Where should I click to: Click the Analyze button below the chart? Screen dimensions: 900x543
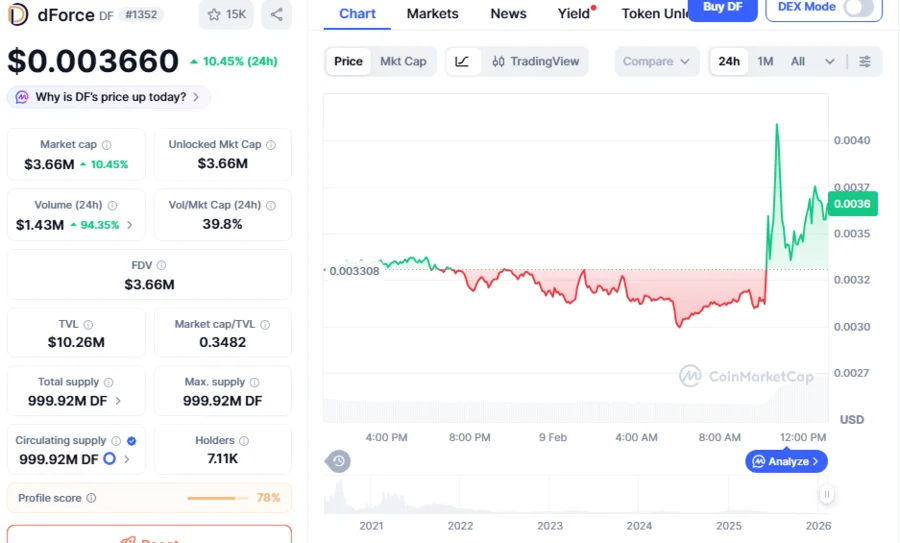(x=786, y=461)
